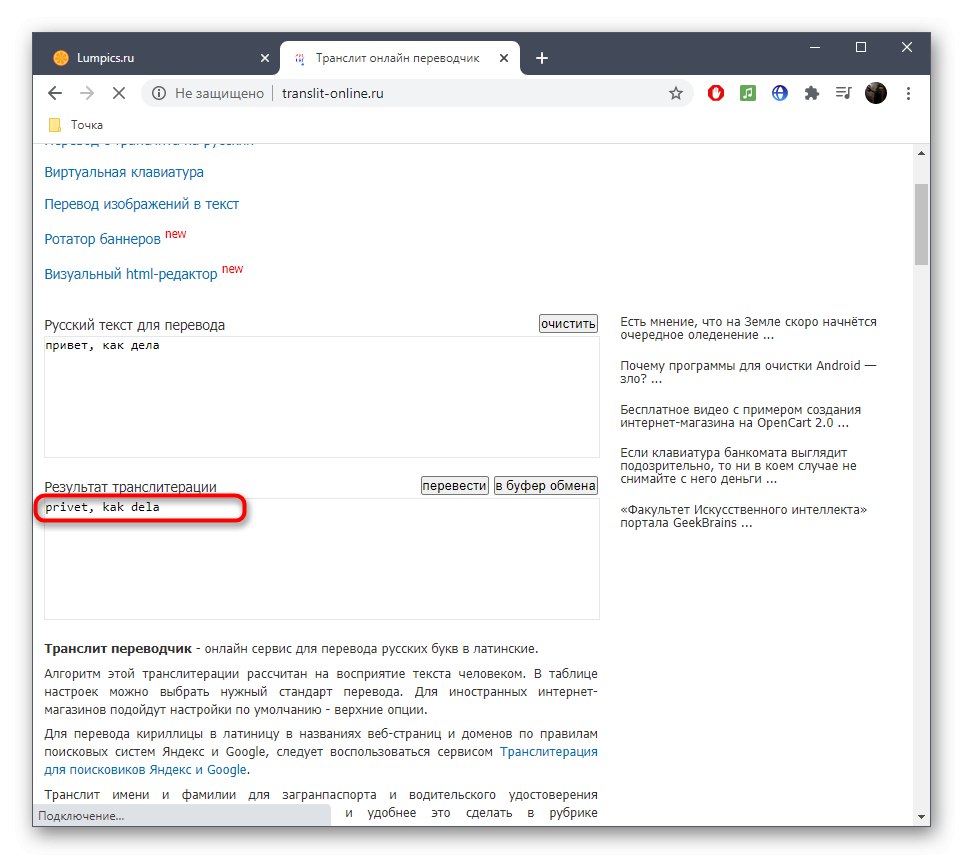The width and height of the screenshot is (963, 859).
Task: Open the green music note extension
Action: [x=747, y=92]
